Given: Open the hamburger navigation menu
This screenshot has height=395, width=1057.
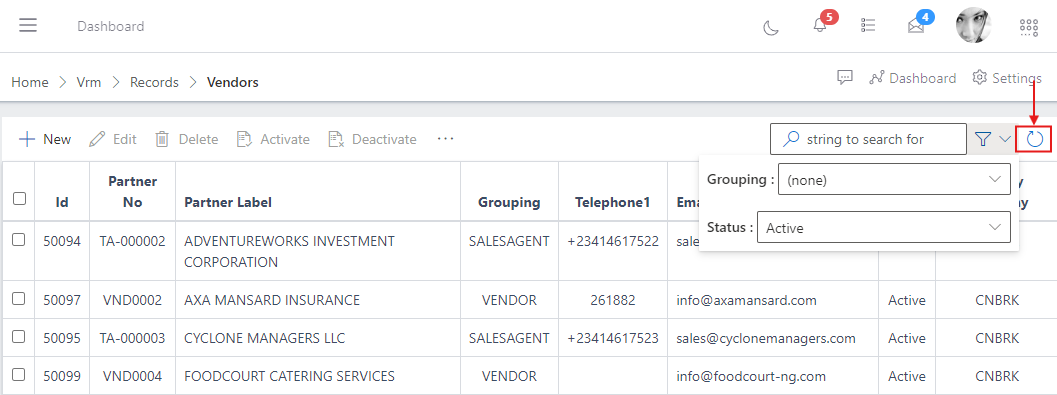Looking at the screenshot, I should pos(28,26).
